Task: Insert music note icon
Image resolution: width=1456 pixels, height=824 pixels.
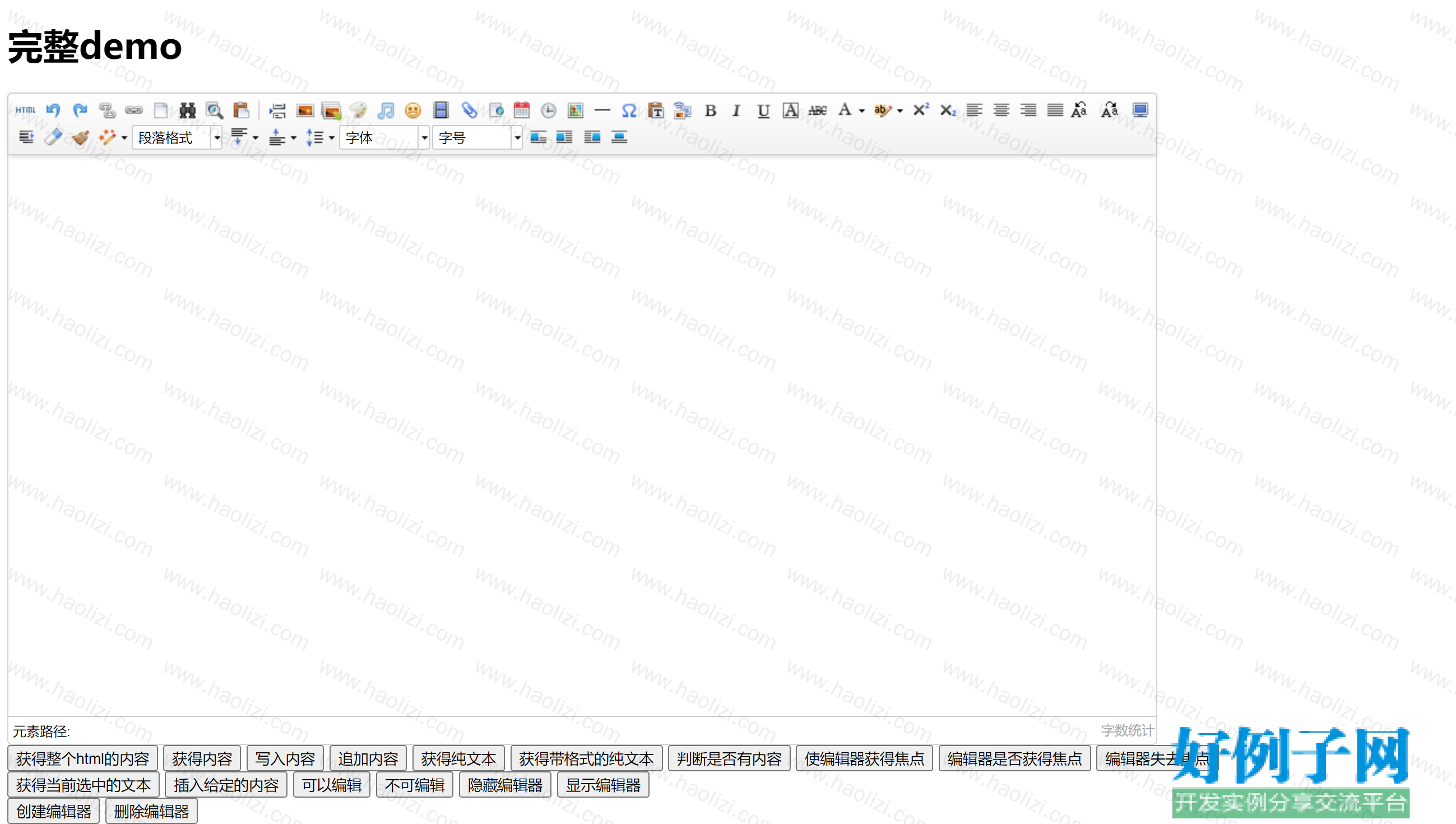Action: [x=386, y=110]
